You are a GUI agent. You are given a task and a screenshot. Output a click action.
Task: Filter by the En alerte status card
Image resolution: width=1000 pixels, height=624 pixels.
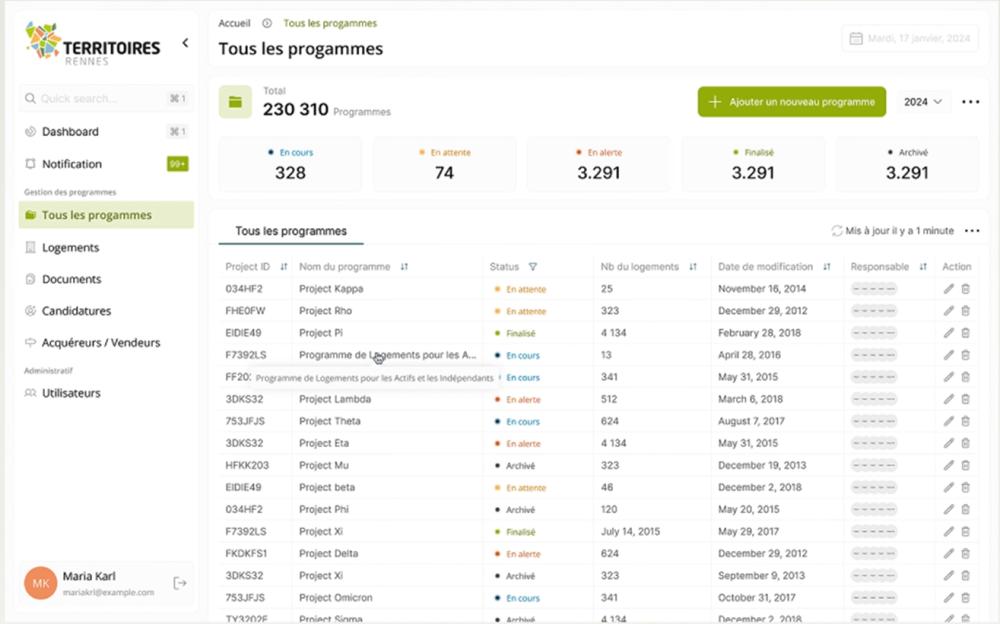pyautogui.click(x=598, y=164)
